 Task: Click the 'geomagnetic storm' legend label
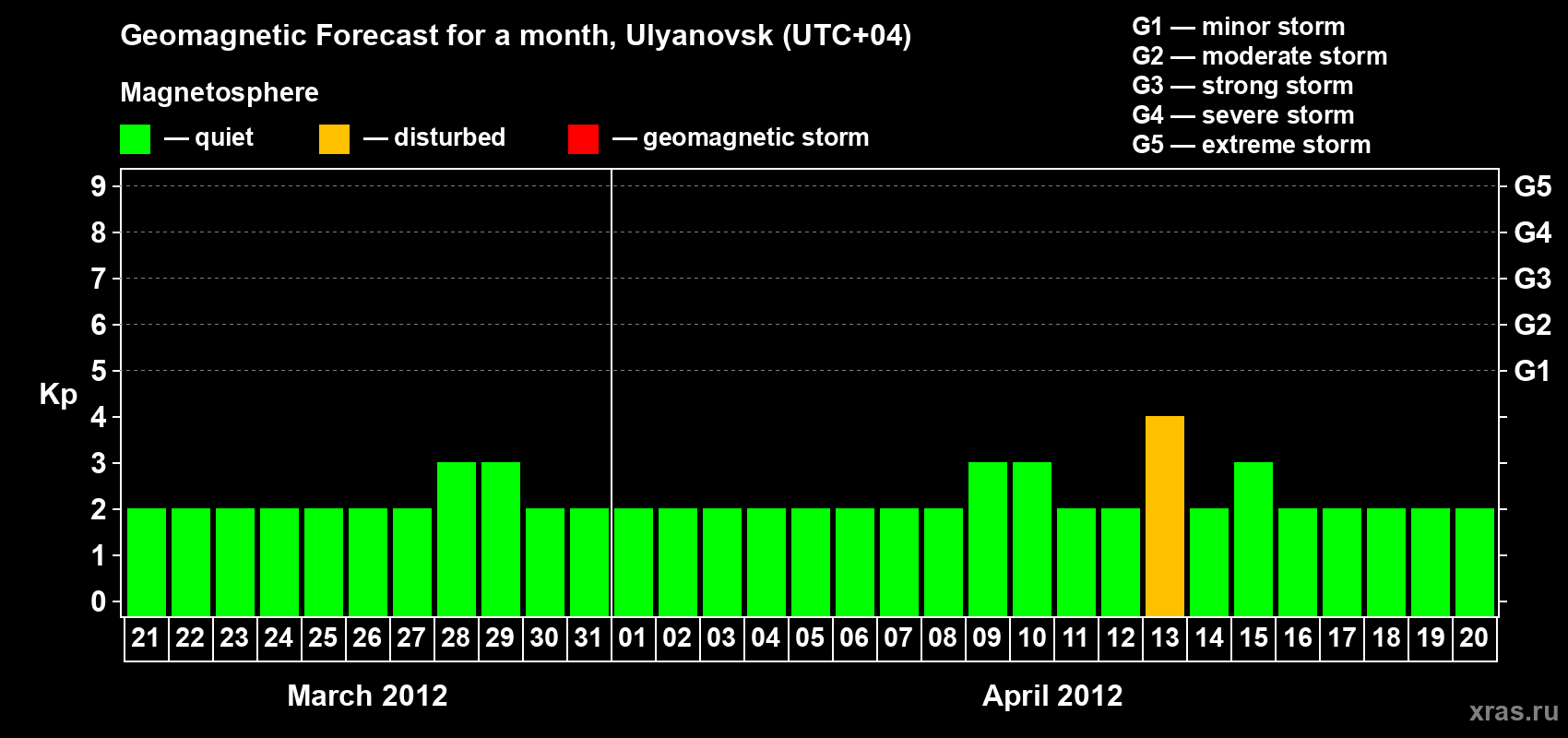click(755, 137)
